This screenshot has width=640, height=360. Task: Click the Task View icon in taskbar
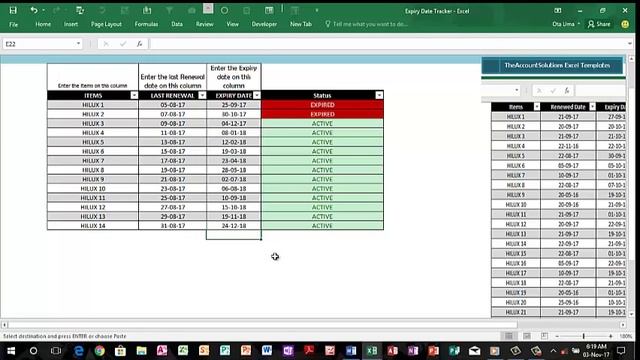click(x=56, y=351)
